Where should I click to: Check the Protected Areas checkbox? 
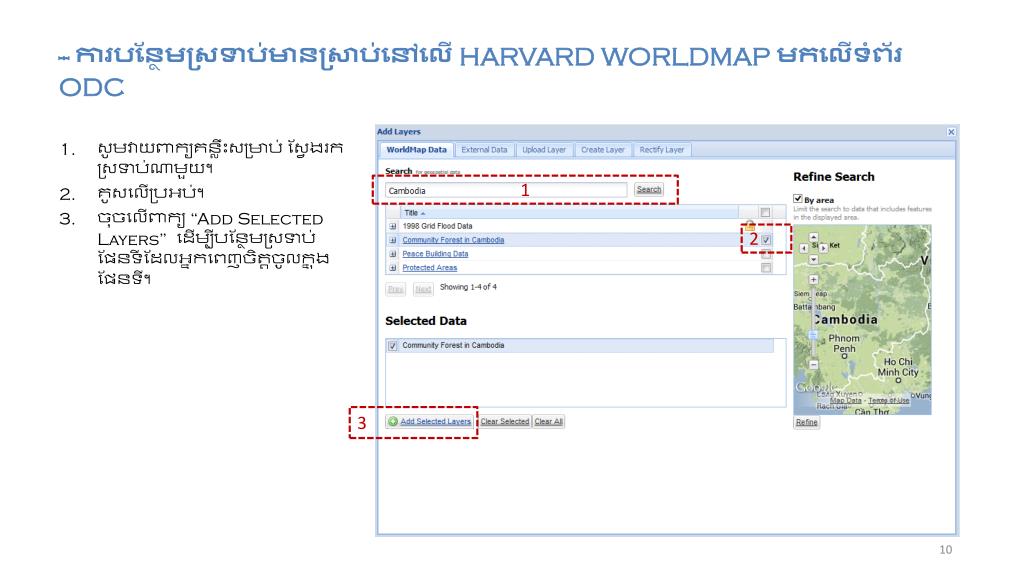pyautogui.click(x=766, y=268)
